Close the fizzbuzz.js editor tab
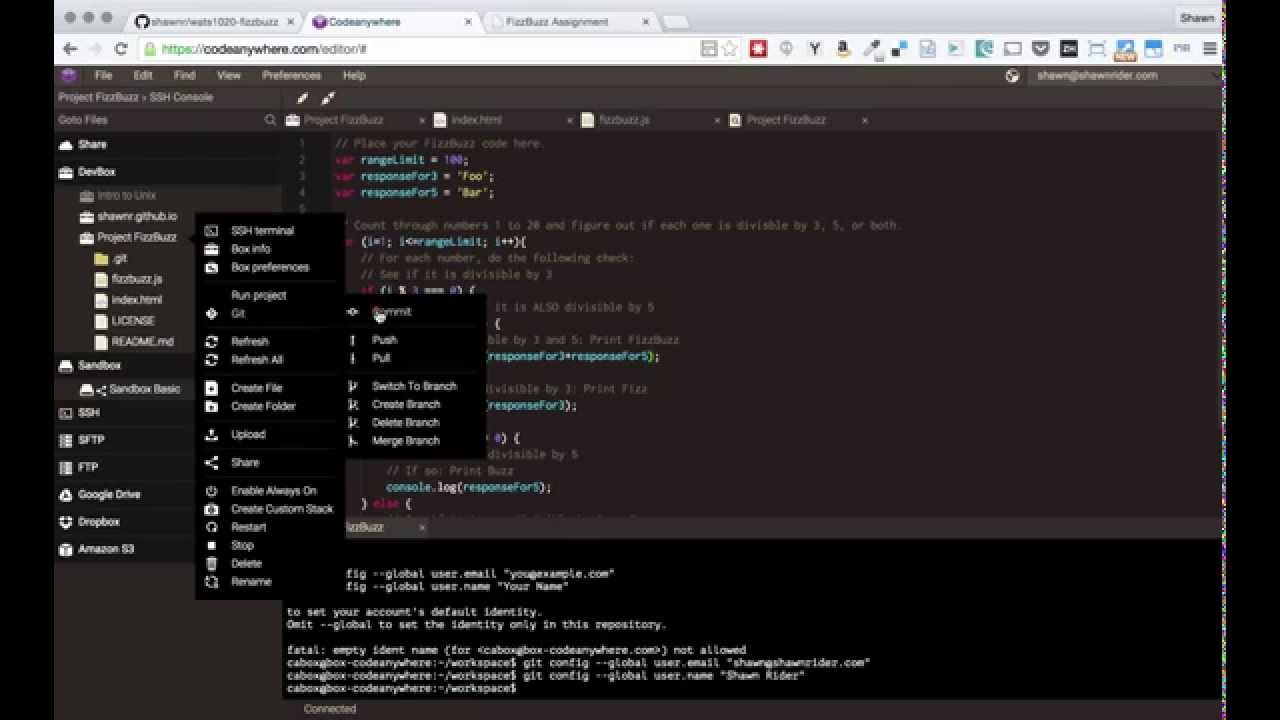This screenshot has width=1280, height=720. (x=716, y=120)
